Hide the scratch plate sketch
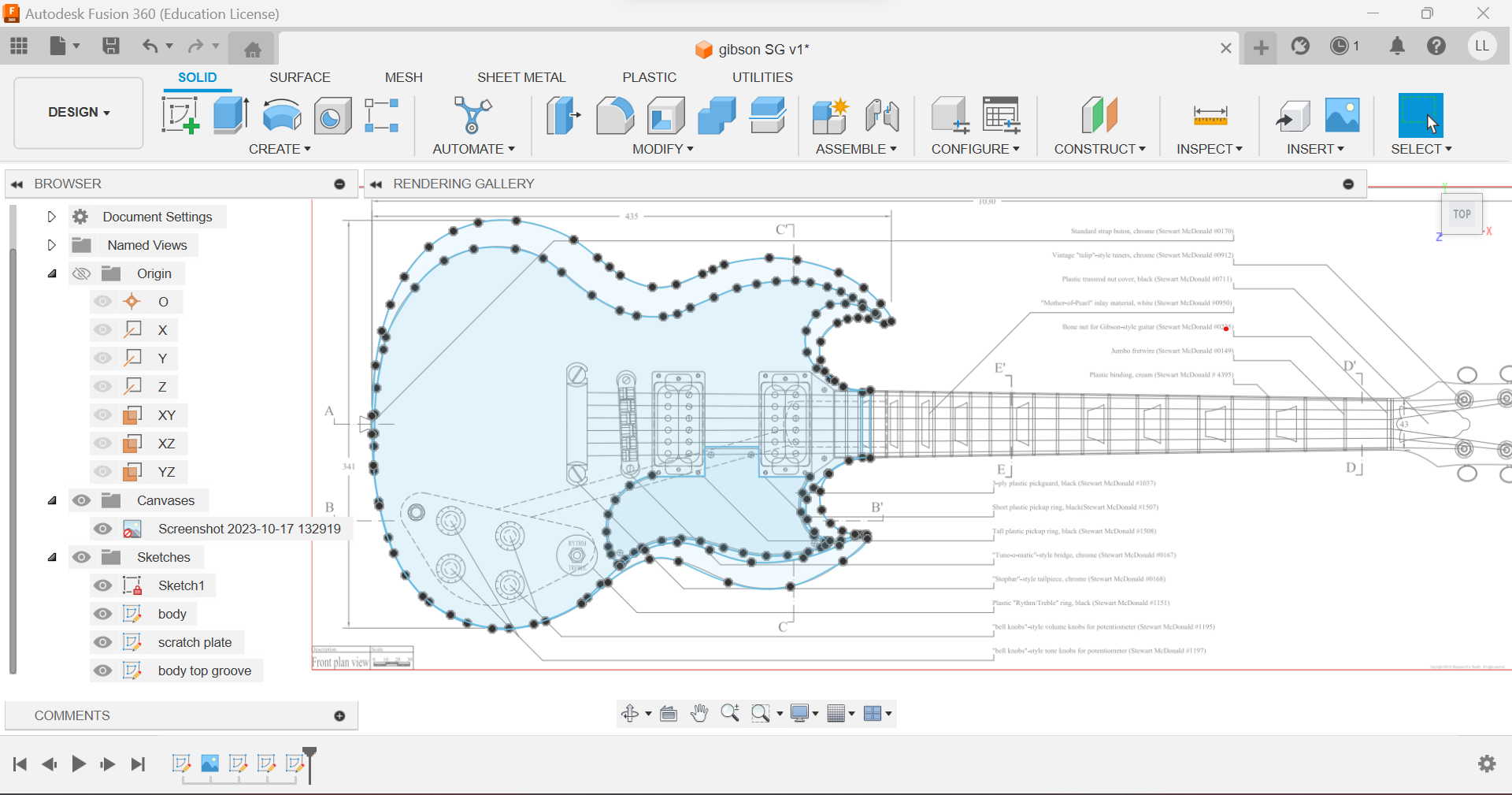1512x795 pixels. pyautogui.click(x=102, y=642)
